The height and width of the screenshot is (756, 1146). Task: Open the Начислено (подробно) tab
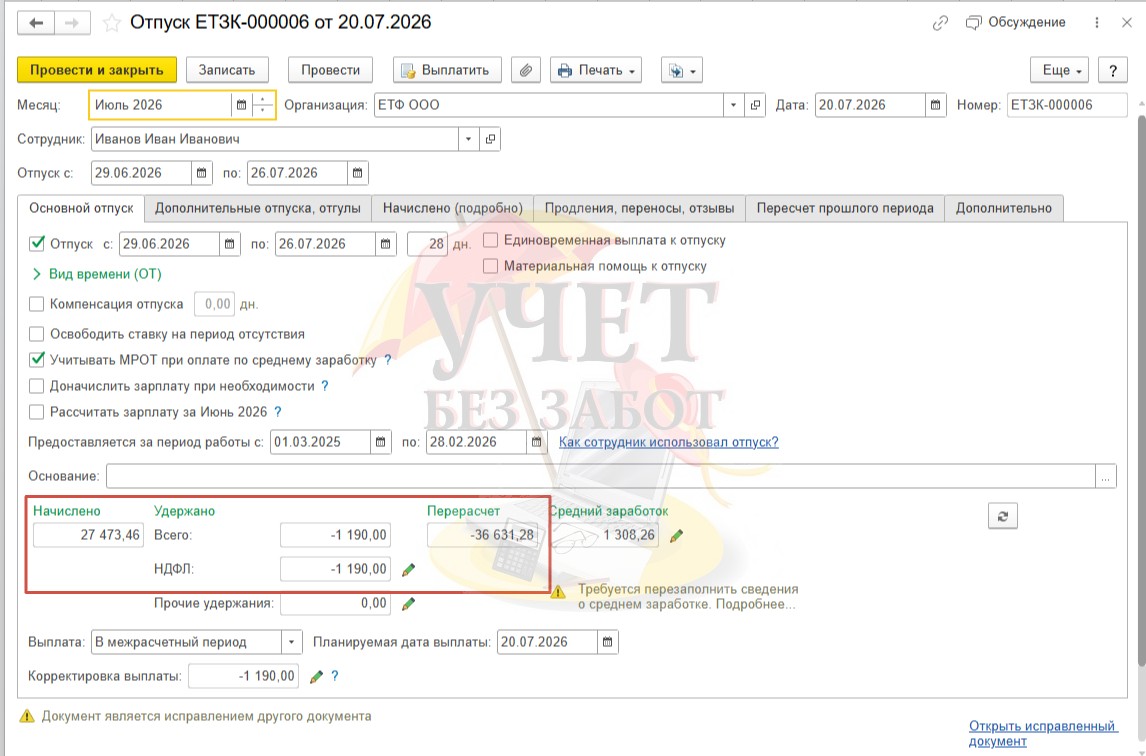tap(453, 208)
